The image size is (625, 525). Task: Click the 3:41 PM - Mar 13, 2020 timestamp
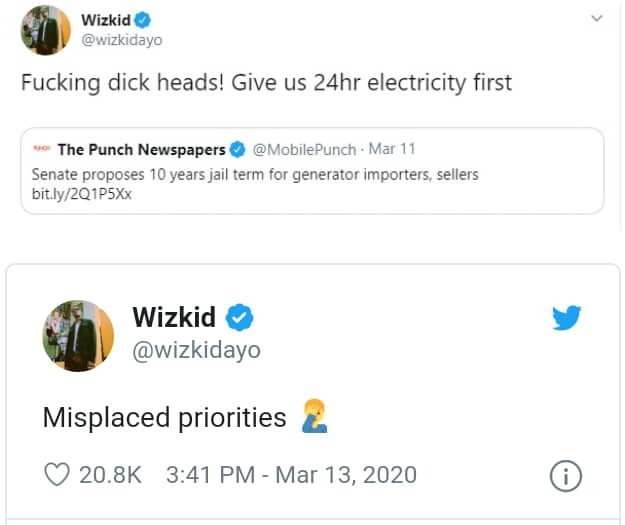coord(289,474)
